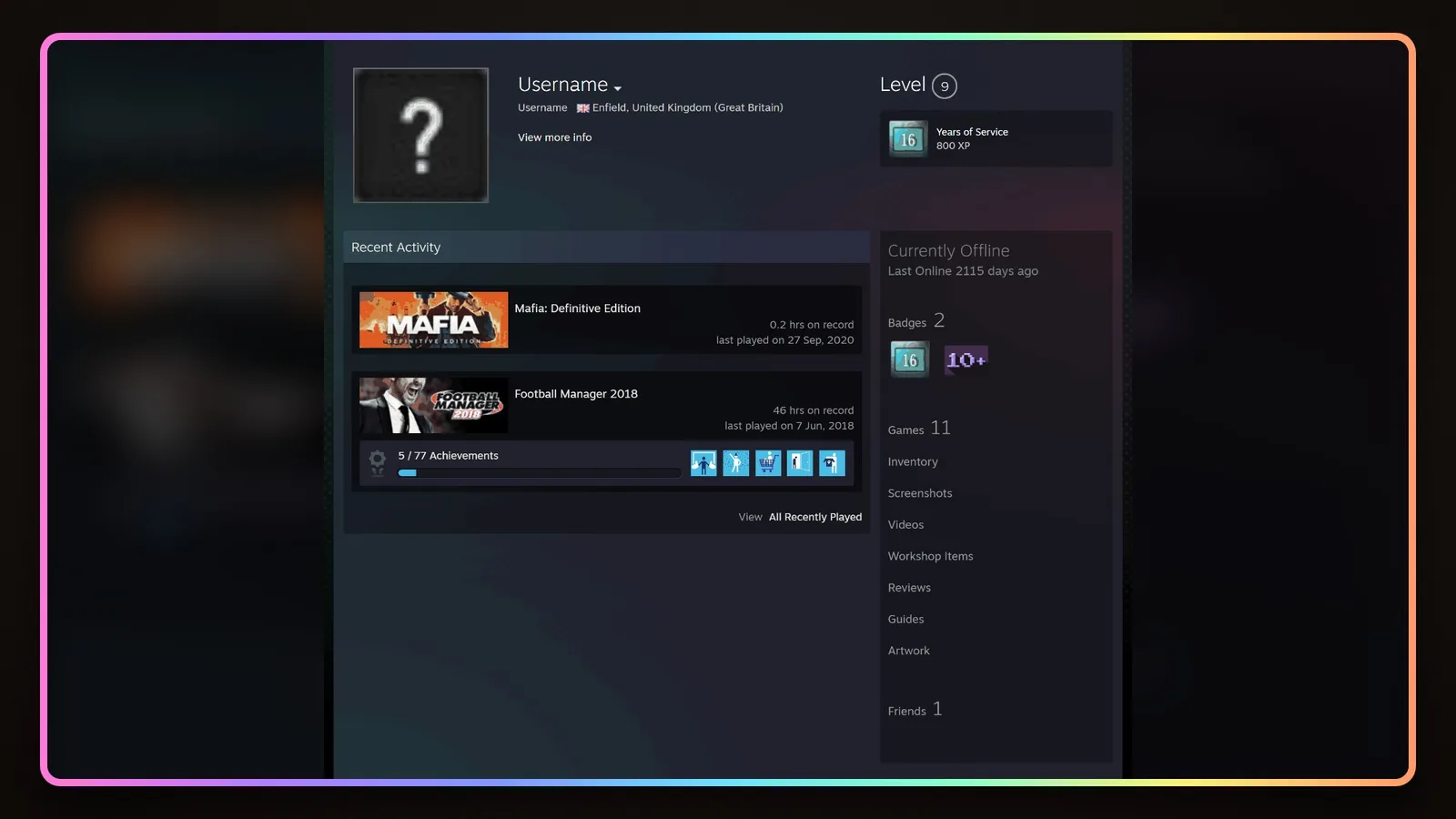1456x819 pixels.
Task: Open the Reviews page
Action: tap(909, 588)
